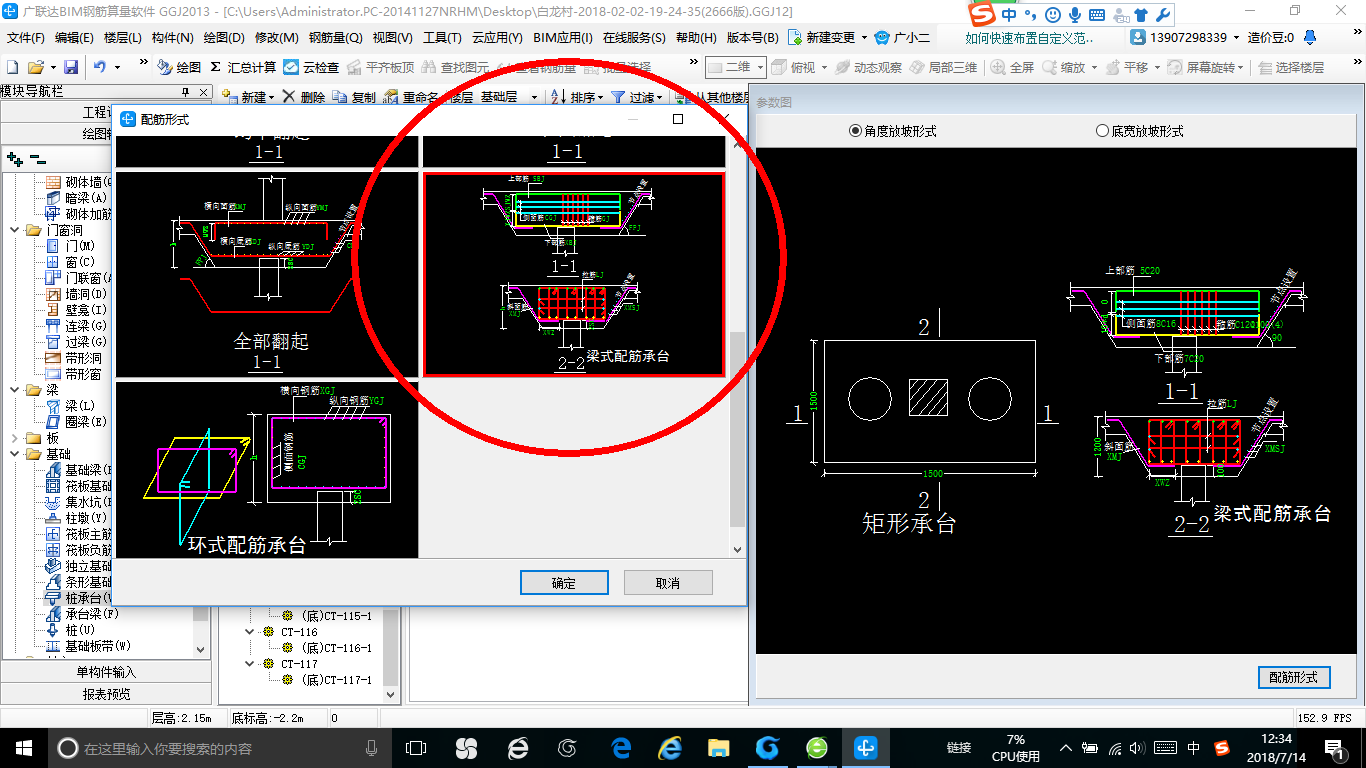The width and height of the screenshot is (1366, 768).
Task: Select 底宽放坡形式 radio option
Action: 1139,131
